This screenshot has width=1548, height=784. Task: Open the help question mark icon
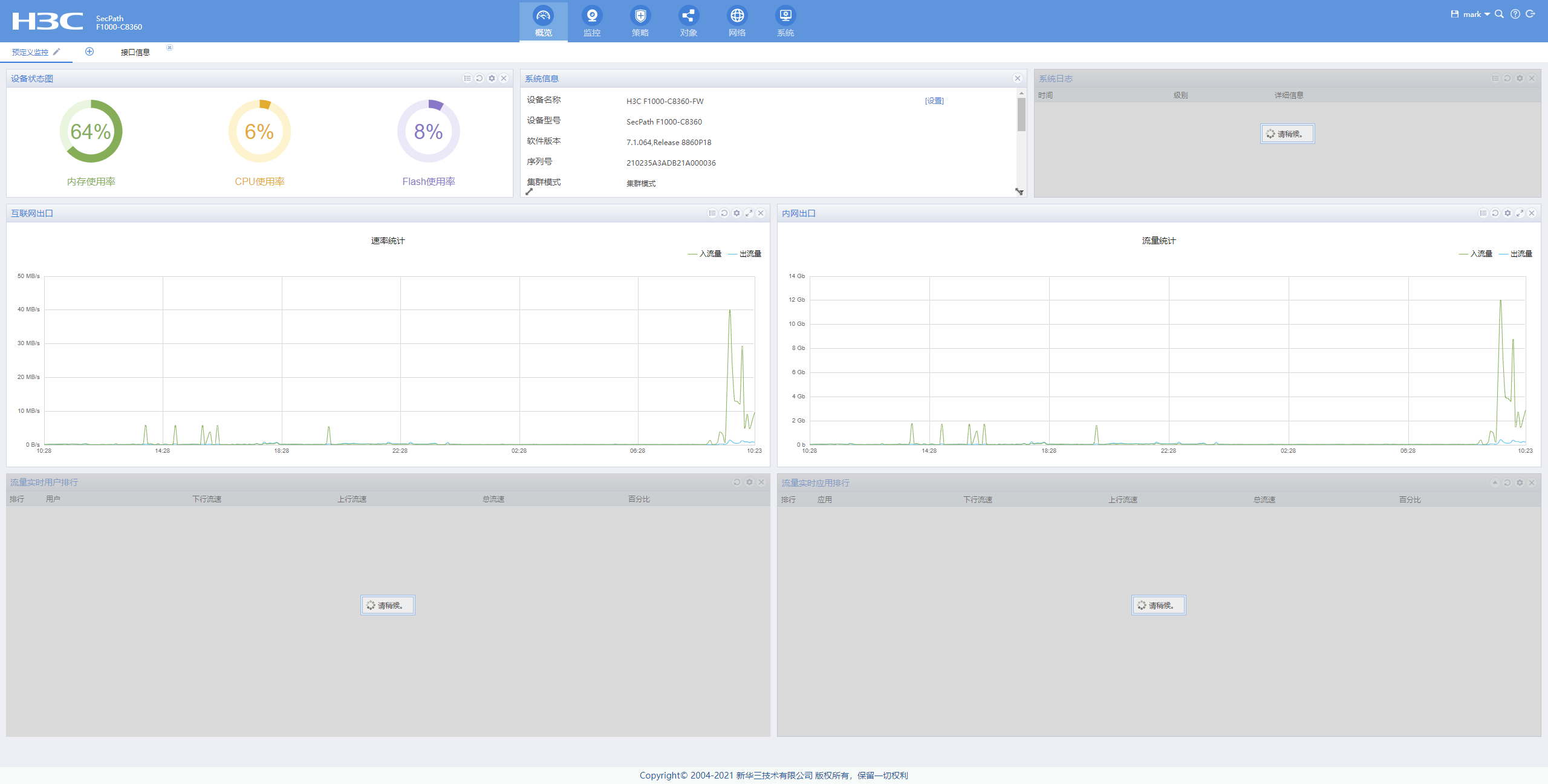coord(1515,14)
